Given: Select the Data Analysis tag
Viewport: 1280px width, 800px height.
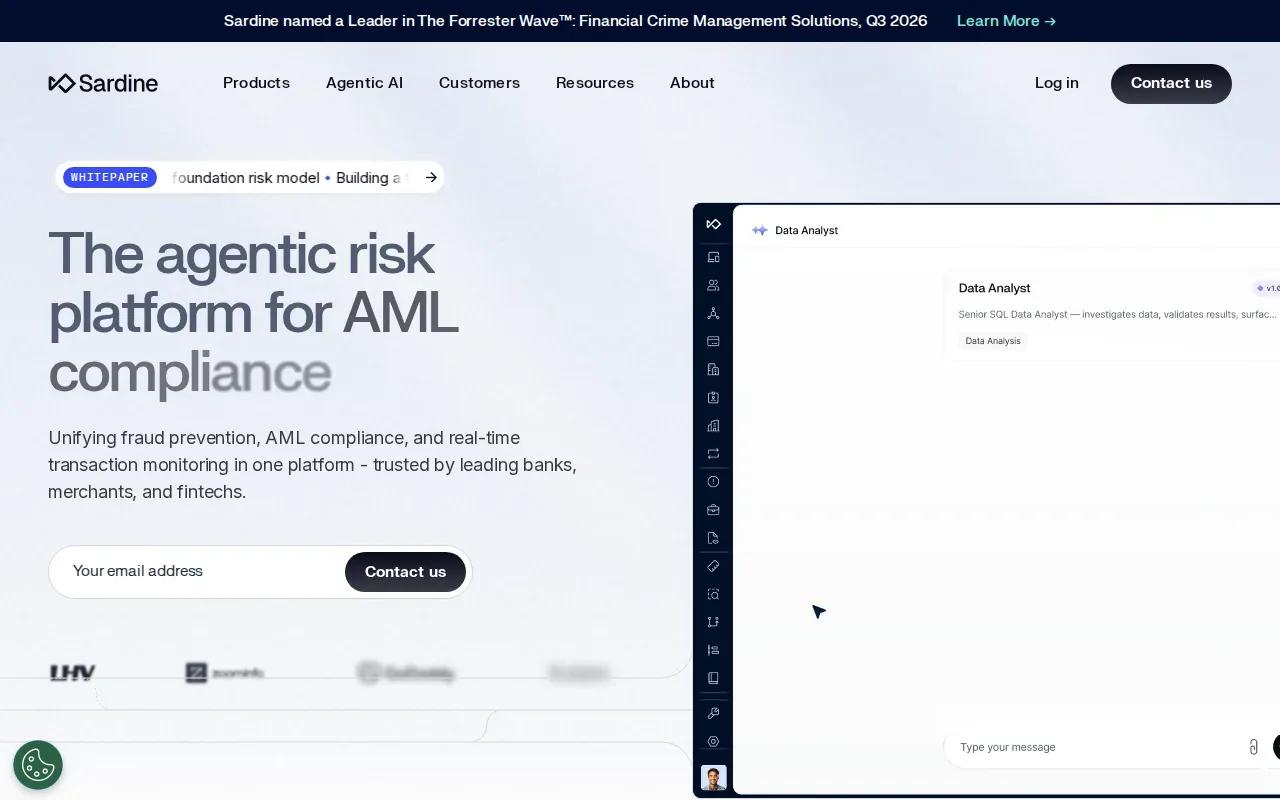Looking at the screenshot, I should click(993, 341).
